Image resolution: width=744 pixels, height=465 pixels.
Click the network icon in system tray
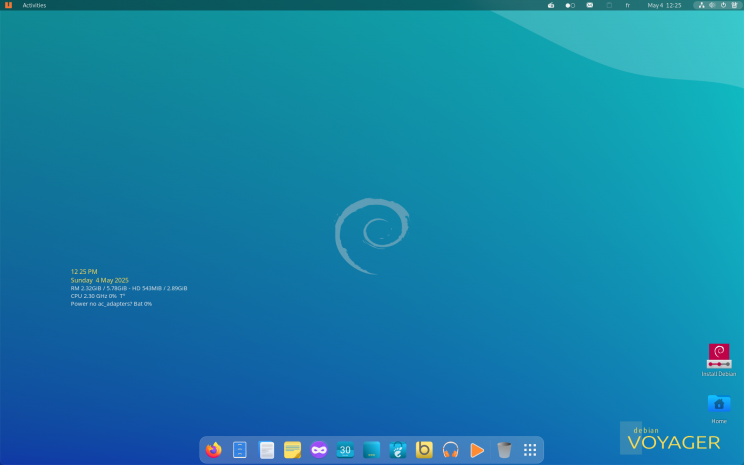(701, 5)
